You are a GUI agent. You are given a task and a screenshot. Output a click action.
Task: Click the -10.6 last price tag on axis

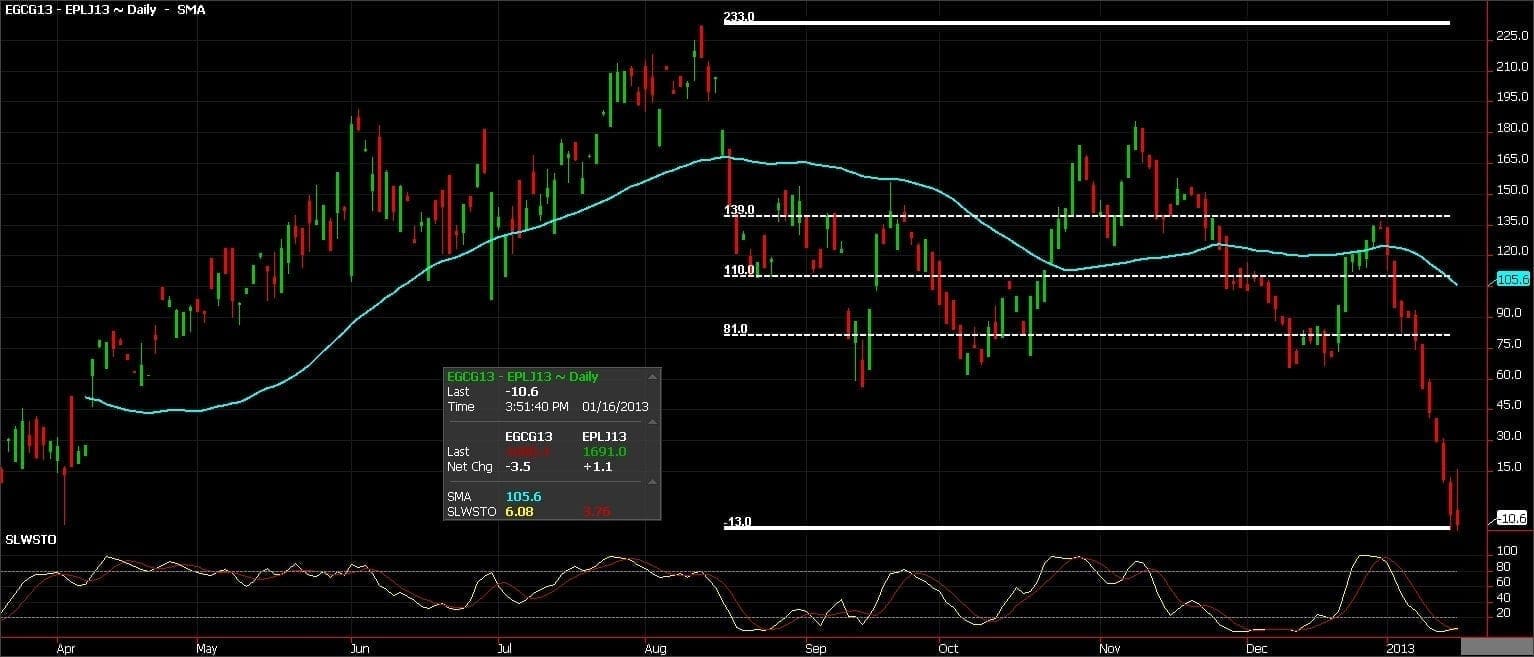tap(1512, 518)
